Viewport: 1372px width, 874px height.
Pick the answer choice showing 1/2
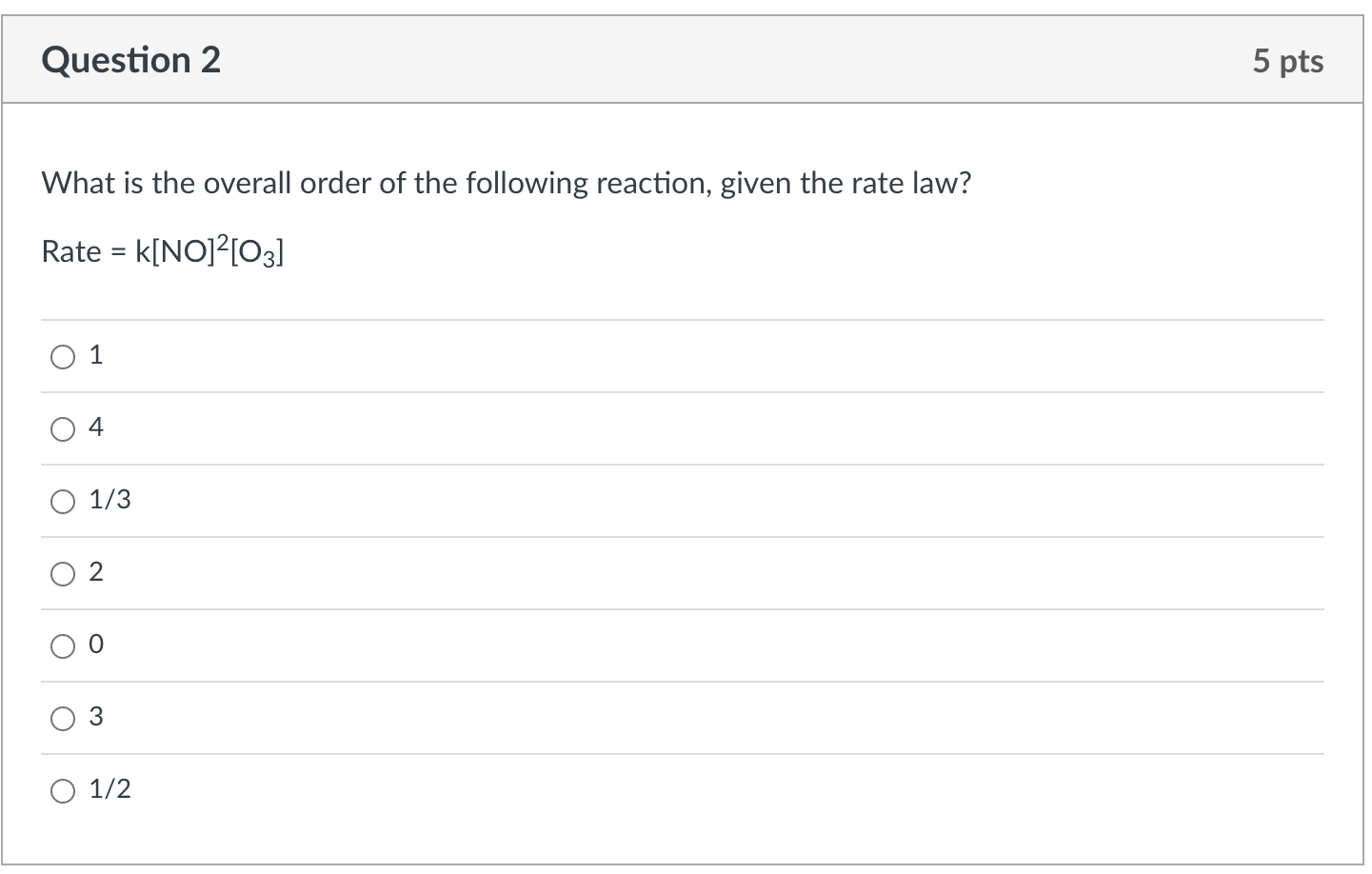point(108,789)
